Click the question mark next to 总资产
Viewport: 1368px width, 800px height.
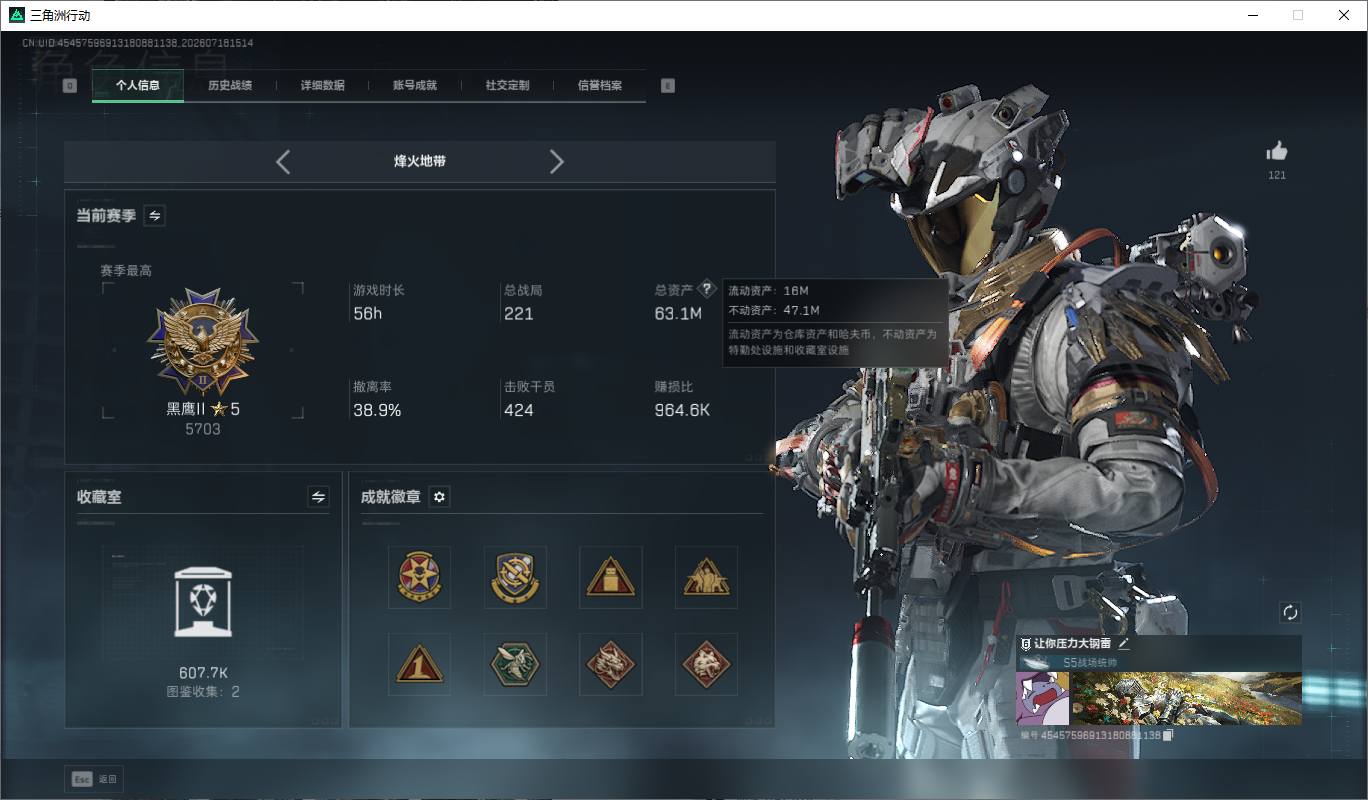(707, 289)
